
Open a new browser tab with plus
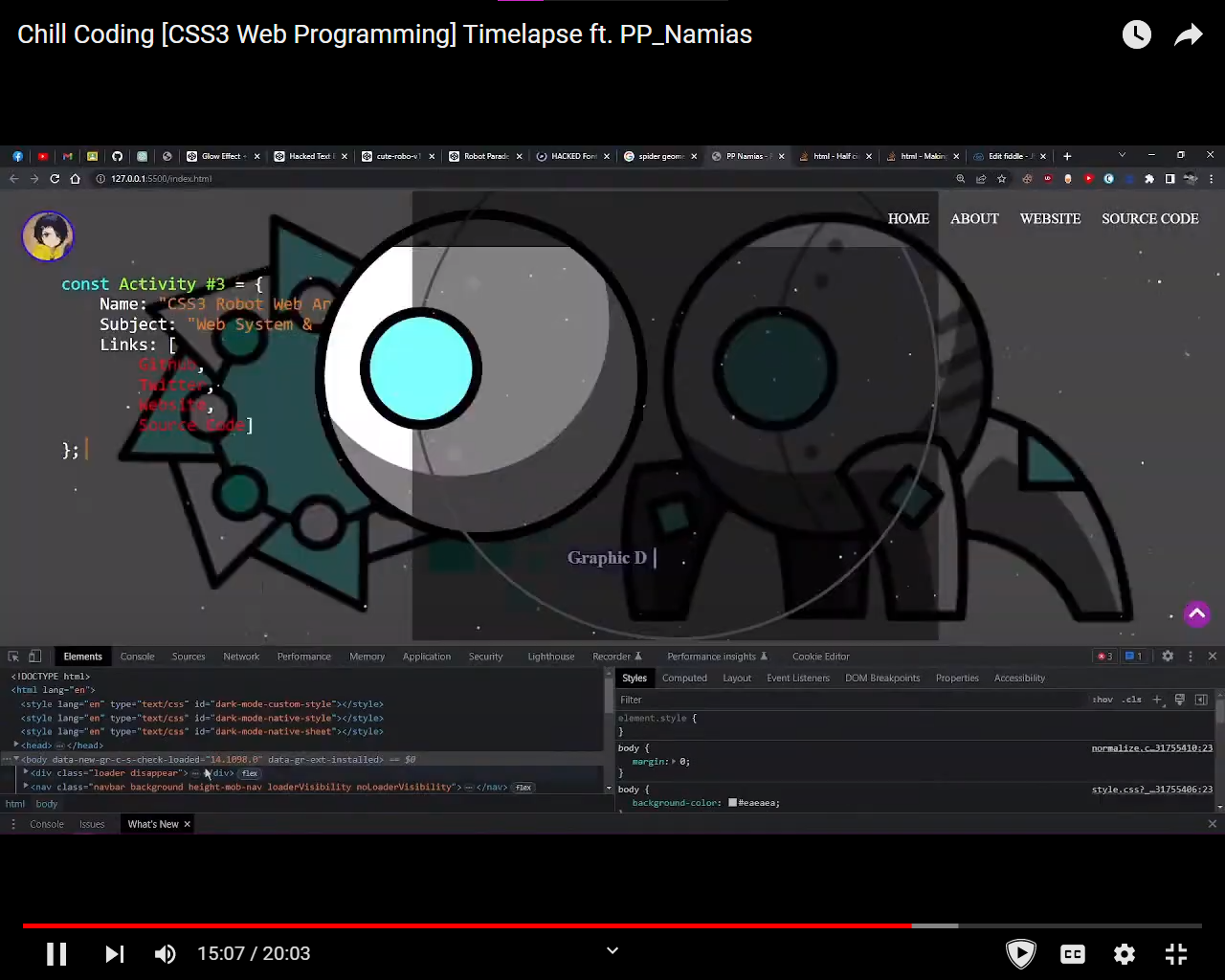click(x=1067, y=156)
